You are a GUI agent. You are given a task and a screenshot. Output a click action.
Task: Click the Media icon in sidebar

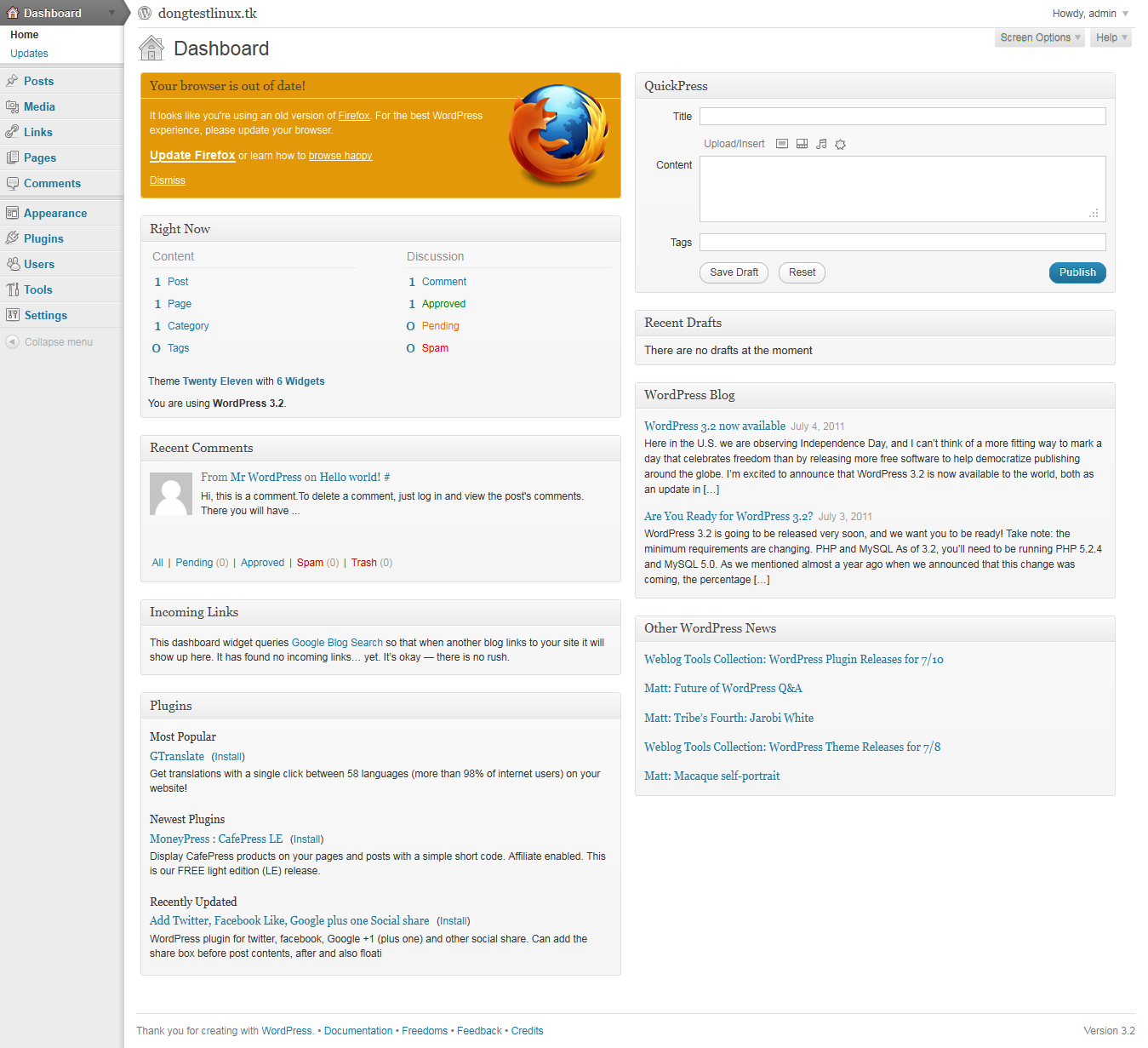[12, 106]
